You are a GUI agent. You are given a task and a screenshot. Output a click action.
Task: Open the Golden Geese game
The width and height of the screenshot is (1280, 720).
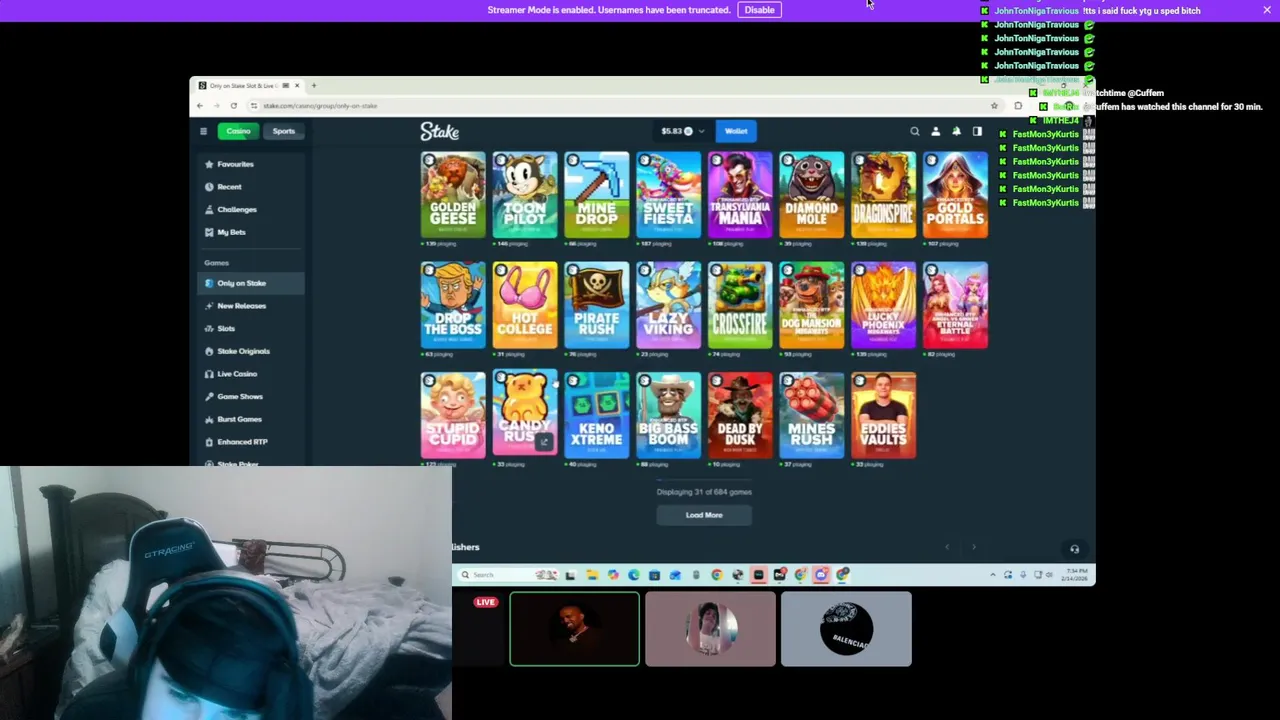[453, 195]
